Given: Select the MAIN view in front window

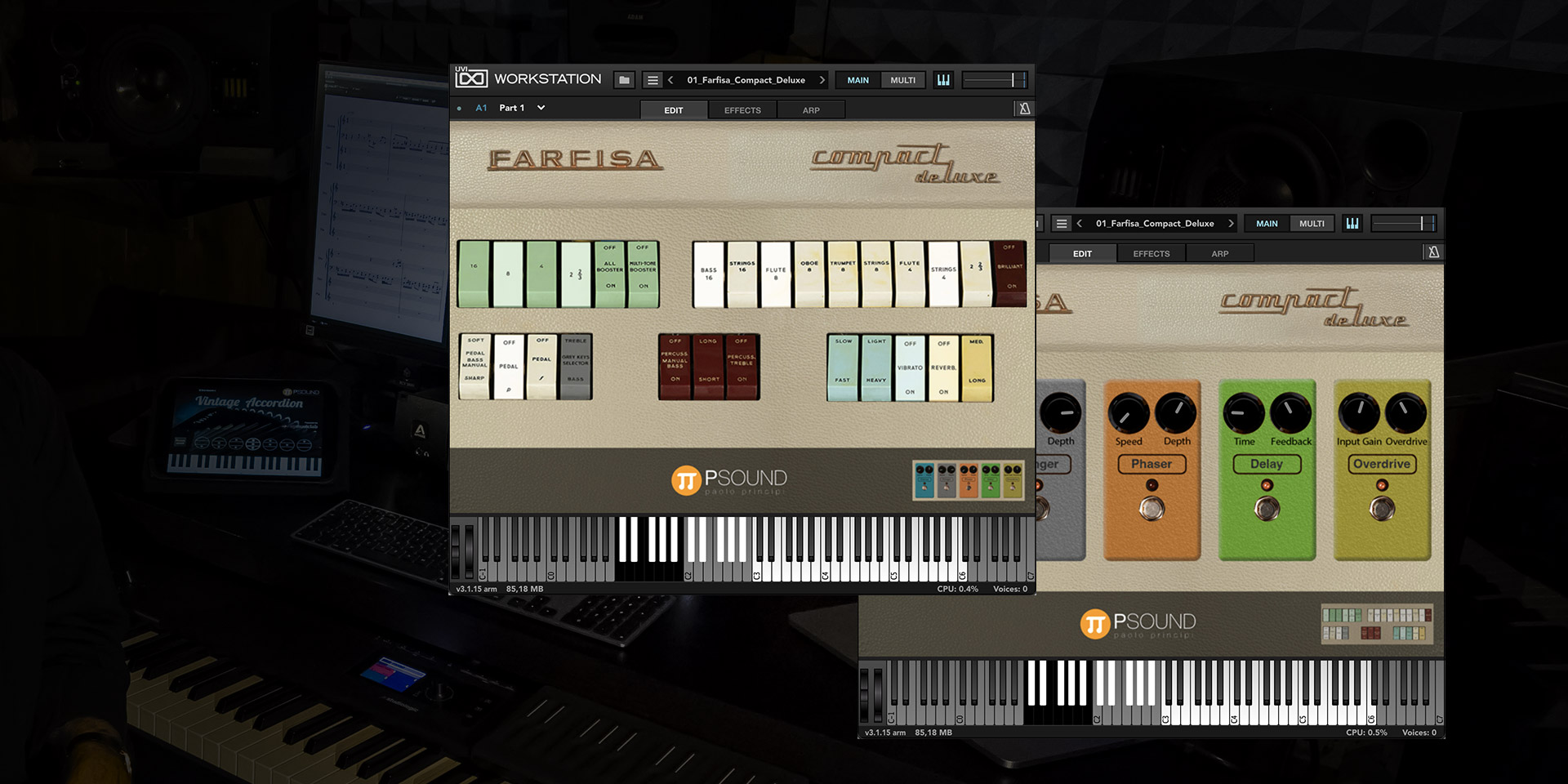Looking at the screenshot, I should [858, 80].
